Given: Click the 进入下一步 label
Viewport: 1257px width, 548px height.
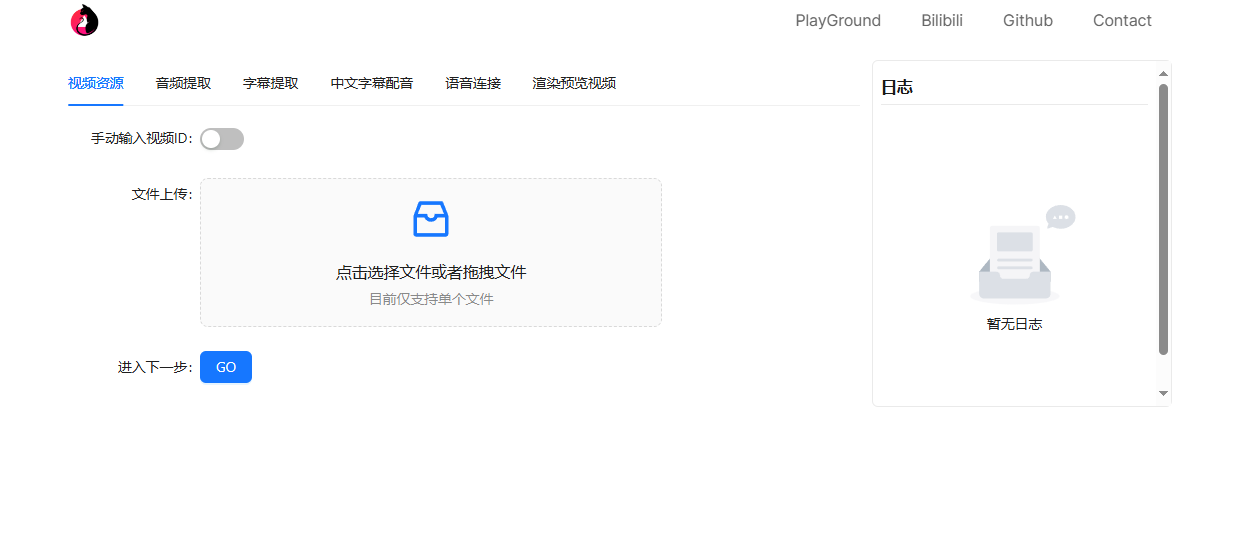Looking at the screenshot, I should tap(155, 367).
